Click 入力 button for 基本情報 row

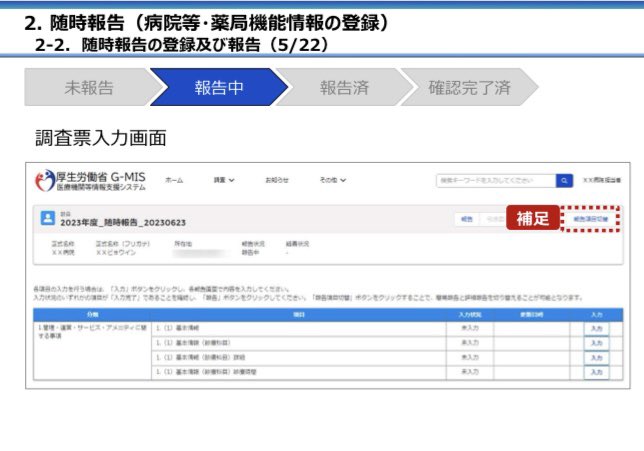click(596, 328)
